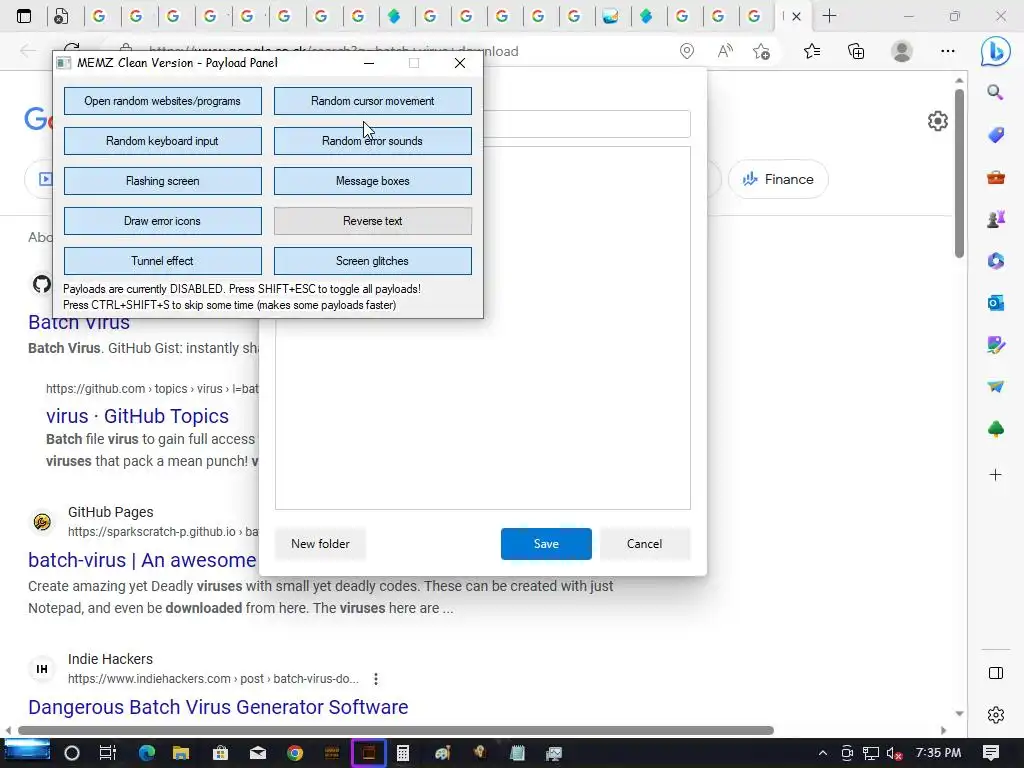1024x768 pixels.
Task: Close the active browser tab
Action: pos(796,16)
